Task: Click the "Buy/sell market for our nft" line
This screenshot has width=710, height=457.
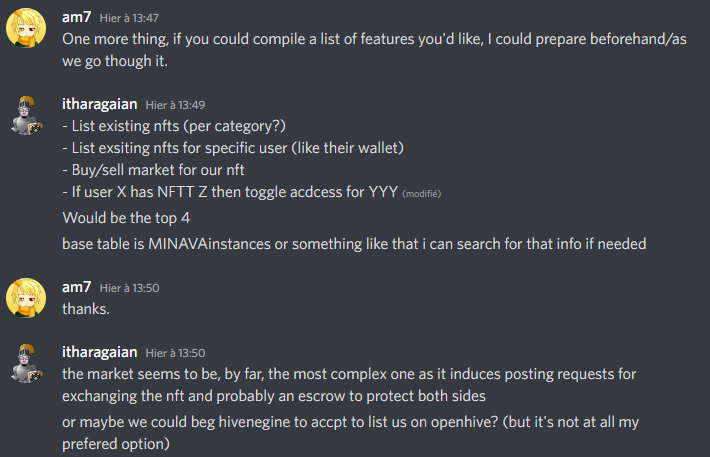Action: coord(153,169)
